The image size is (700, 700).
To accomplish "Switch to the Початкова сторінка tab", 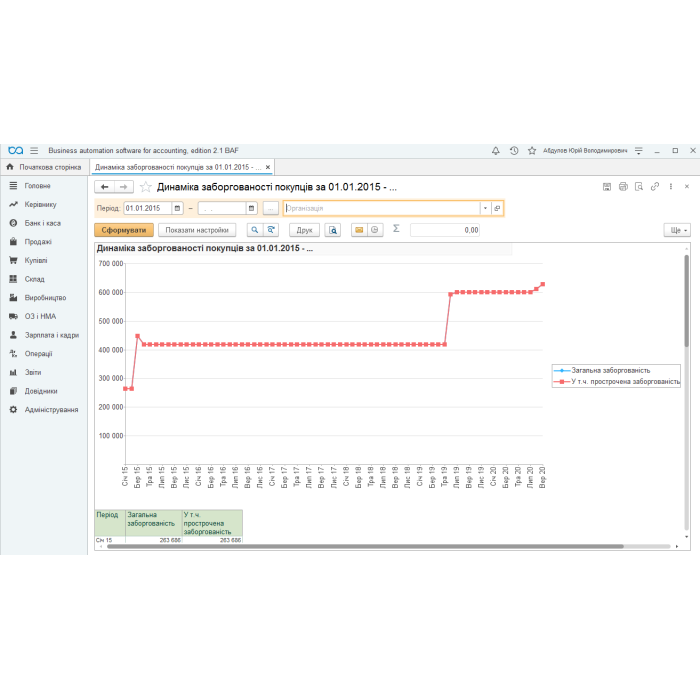I will (44, 167).
